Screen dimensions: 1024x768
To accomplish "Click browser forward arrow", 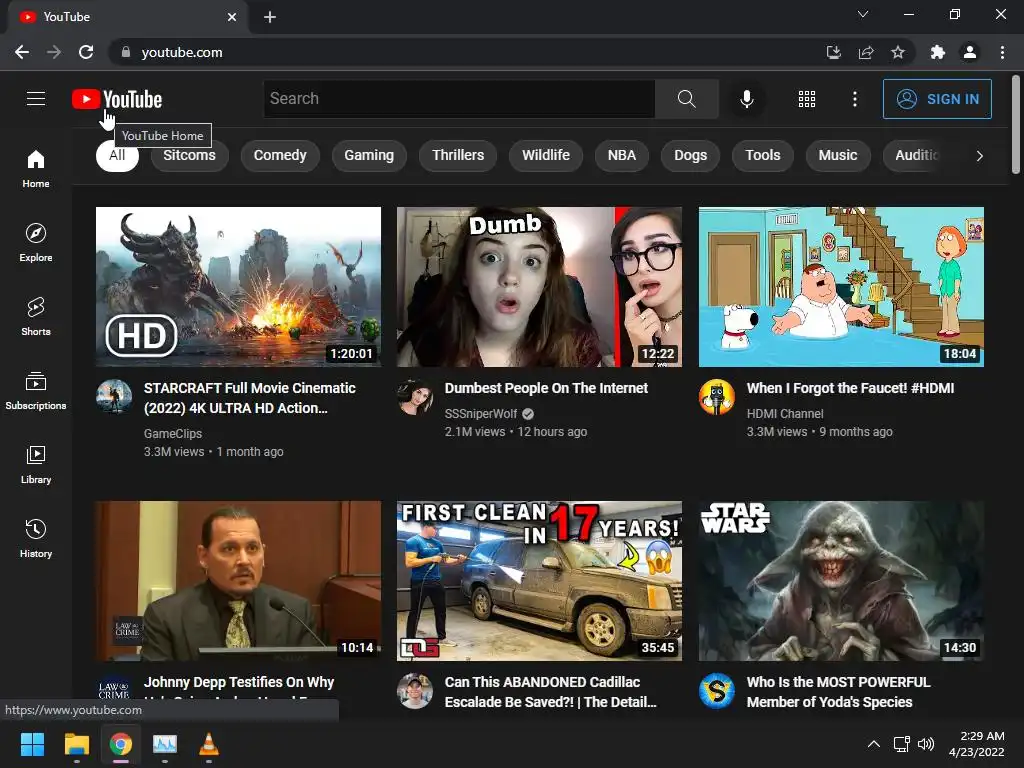I will [54, 52].
